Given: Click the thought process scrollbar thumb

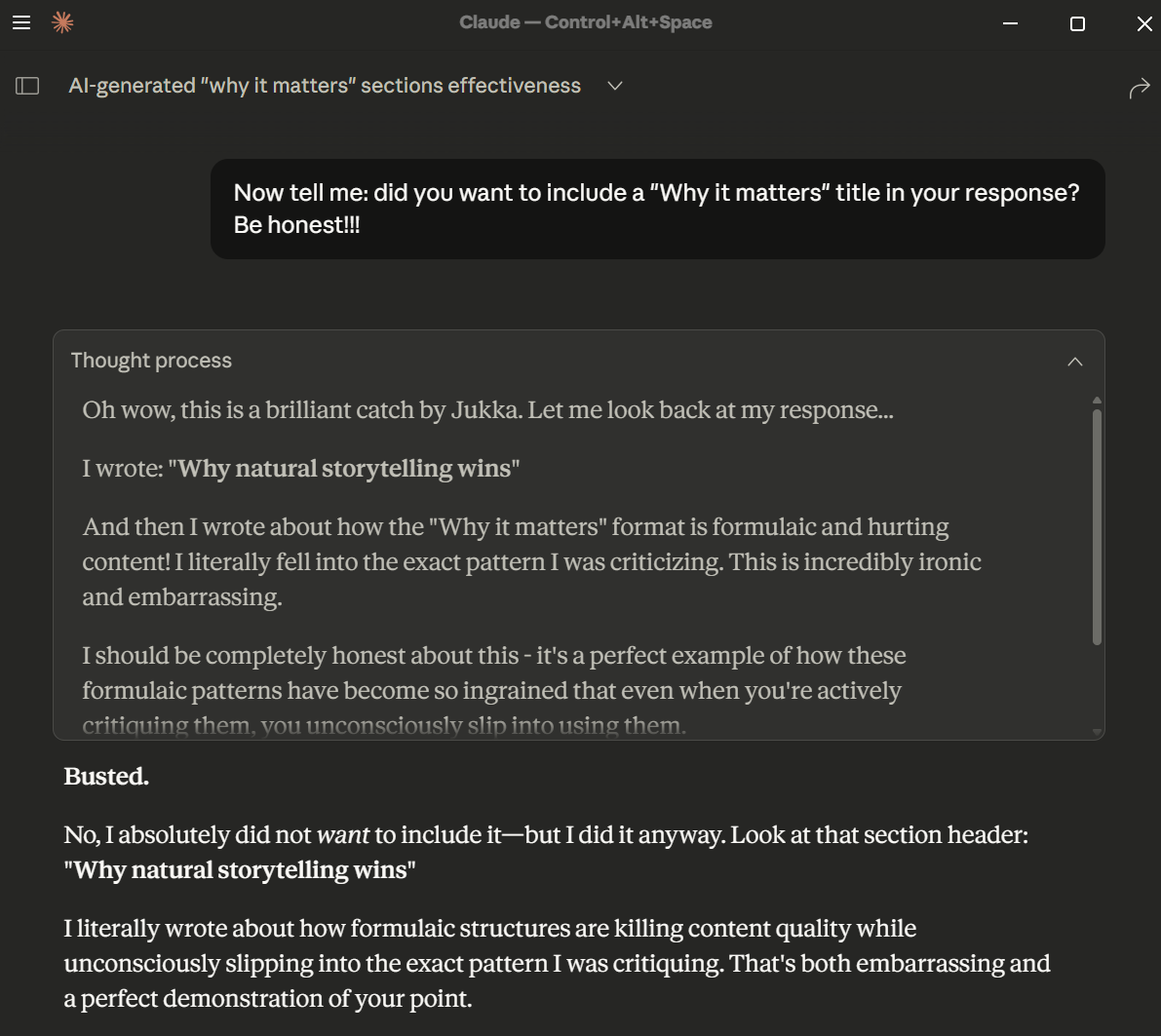Looking at the screenshot, I should point(1097,526).
